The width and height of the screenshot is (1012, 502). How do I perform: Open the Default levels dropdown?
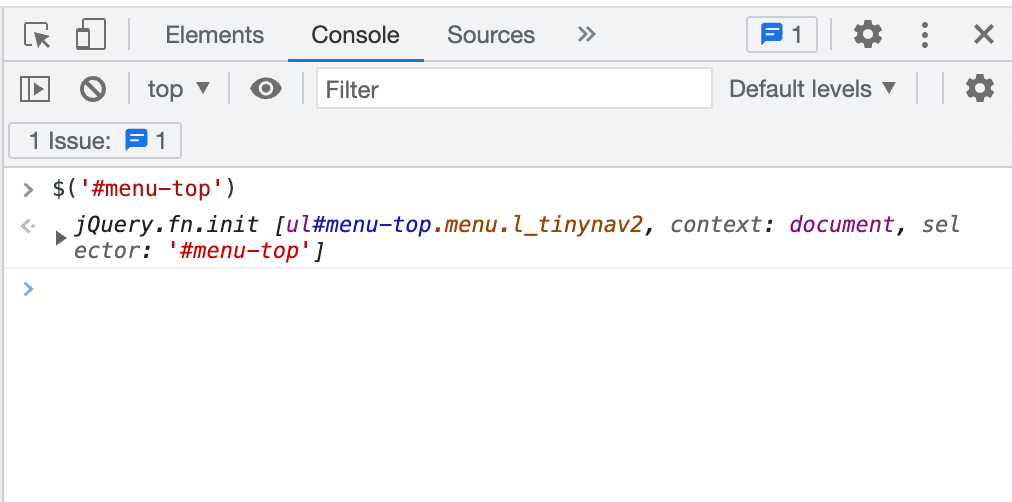[813, 88]
